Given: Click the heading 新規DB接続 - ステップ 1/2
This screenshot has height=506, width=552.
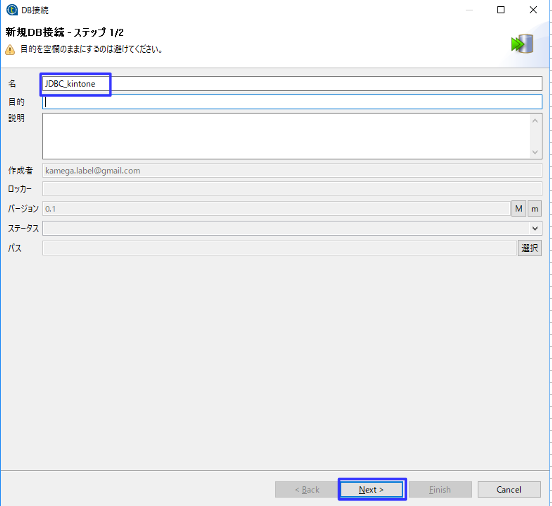Looking at the screenshot, I should click(x=64, y=32).
